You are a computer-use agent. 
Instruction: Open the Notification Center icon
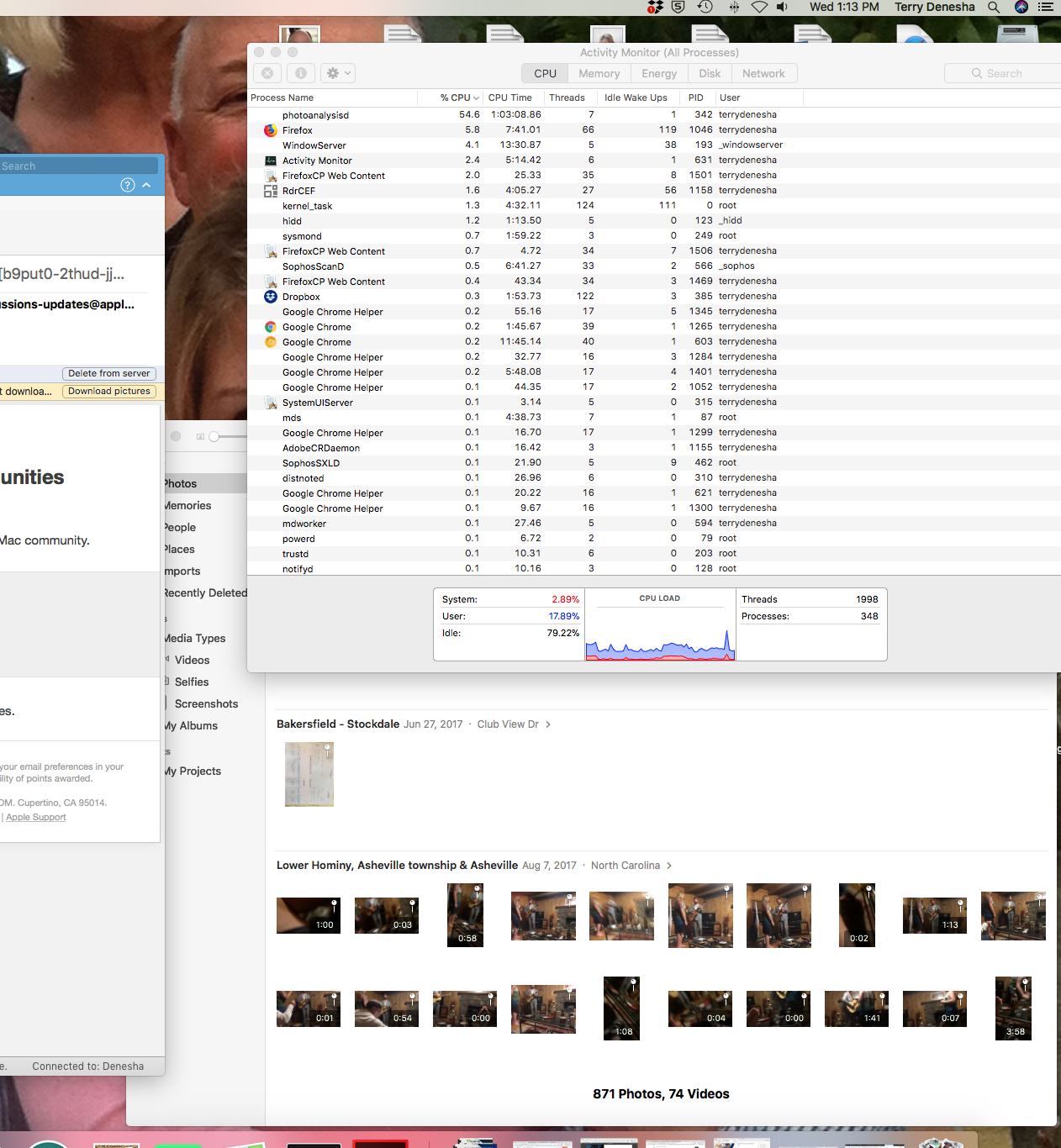click(x=1046, y=7)
